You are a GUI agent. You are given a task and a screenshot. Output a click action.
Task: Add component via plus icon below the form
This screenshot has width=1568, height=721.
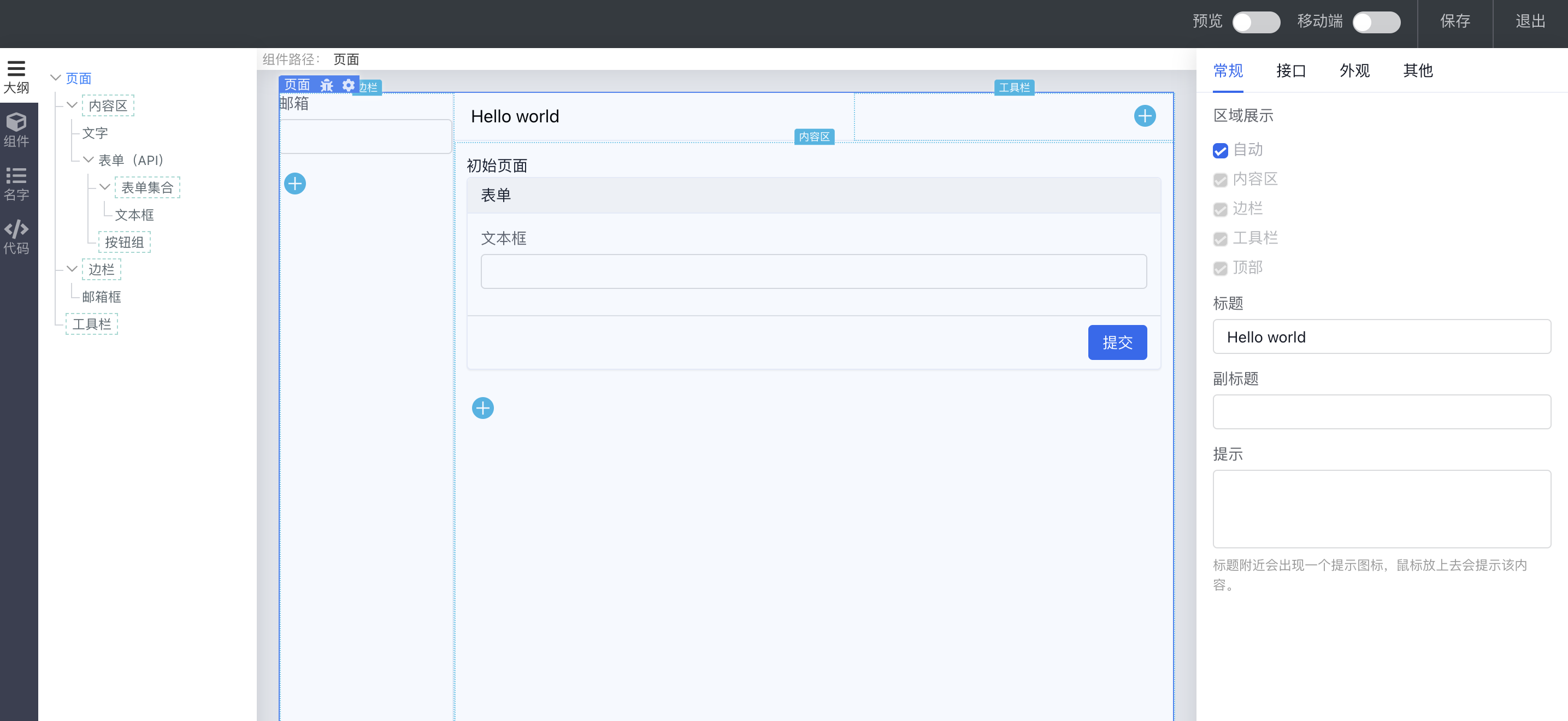(483, 407)
